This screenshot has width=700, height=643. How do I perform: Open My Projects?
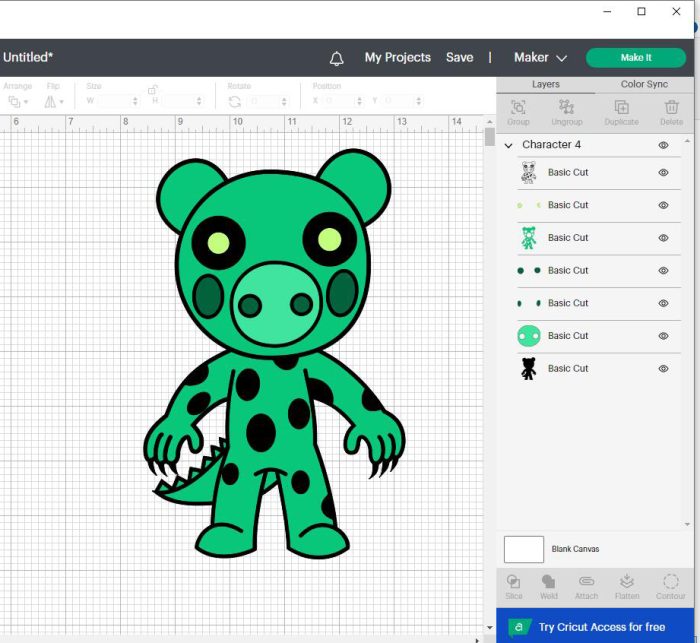(x=397, y=58)
